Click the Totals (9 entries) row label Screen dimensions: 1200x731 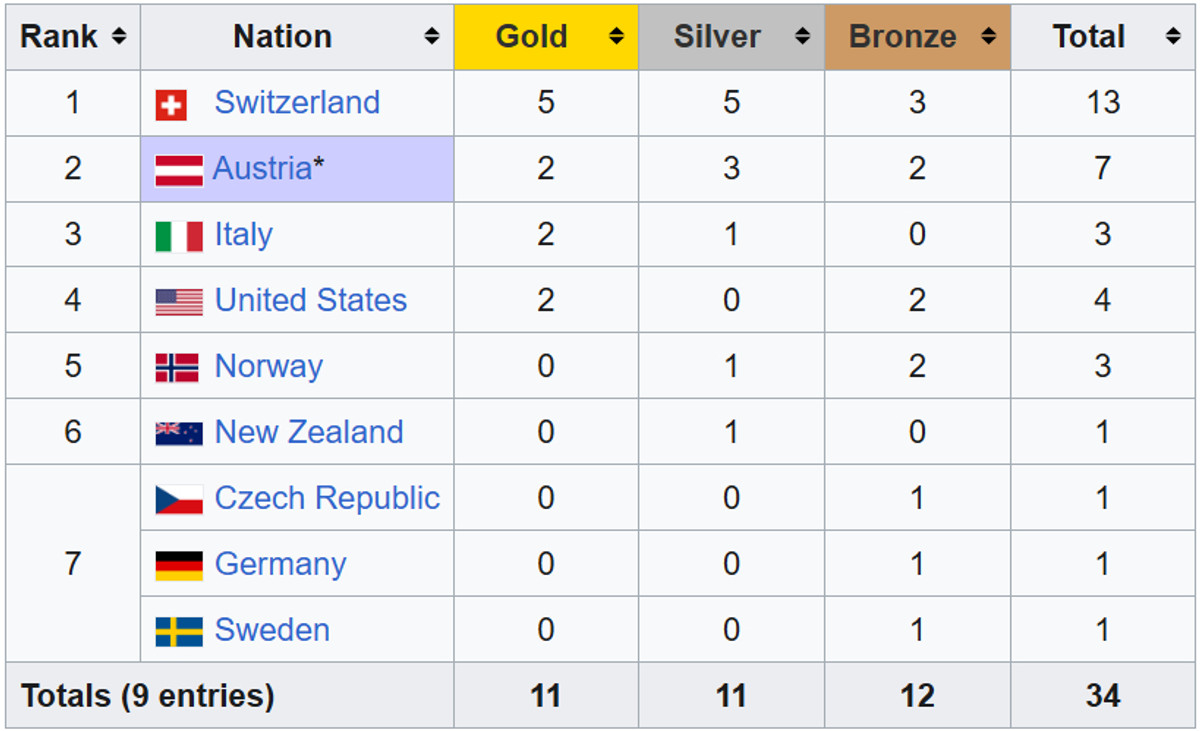[x=147, y=695]
